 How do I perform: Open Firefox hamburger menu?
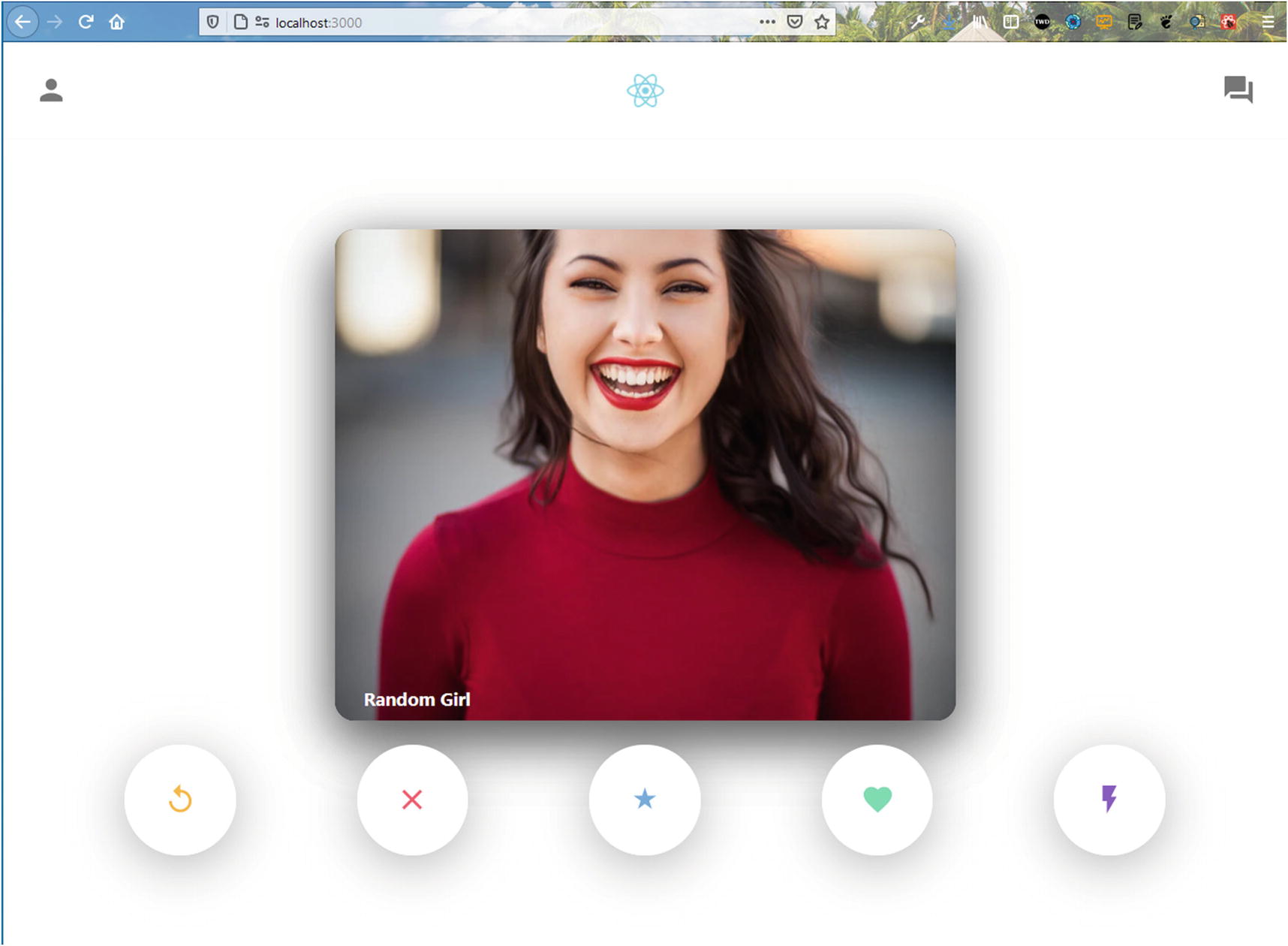coord(1268,22)
